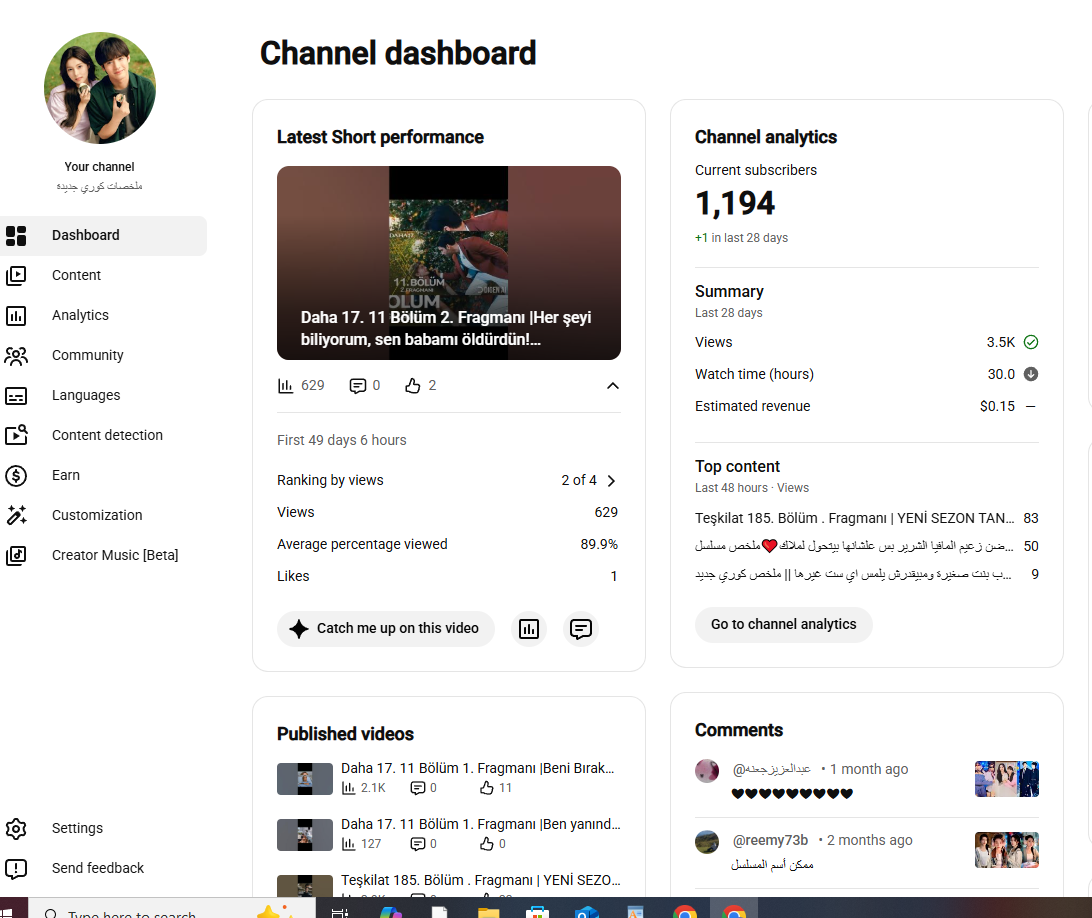1092x918 pixels.
Task: Open video analytics icon button
Action: [529, 629]
